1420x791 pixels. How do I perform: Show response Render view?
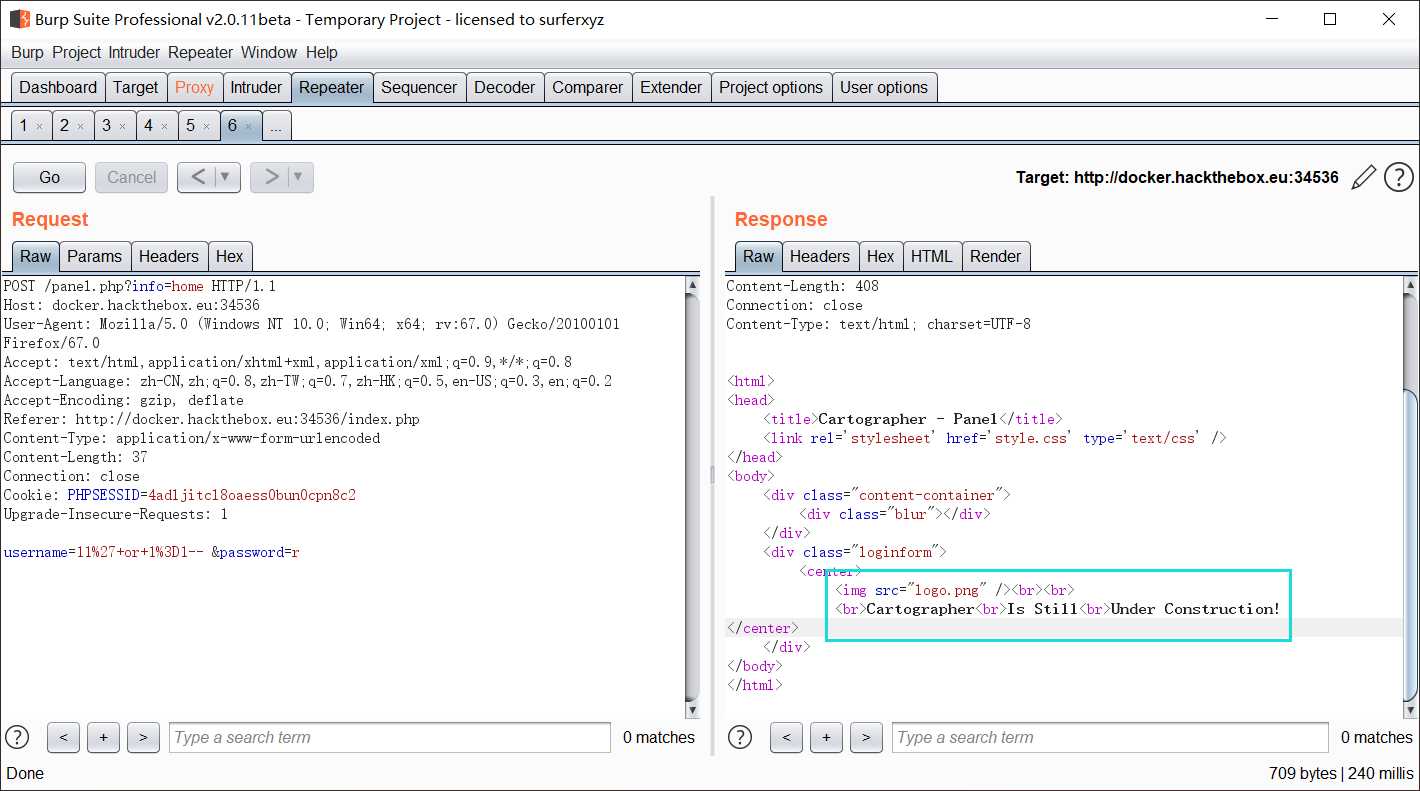[995, 256]
